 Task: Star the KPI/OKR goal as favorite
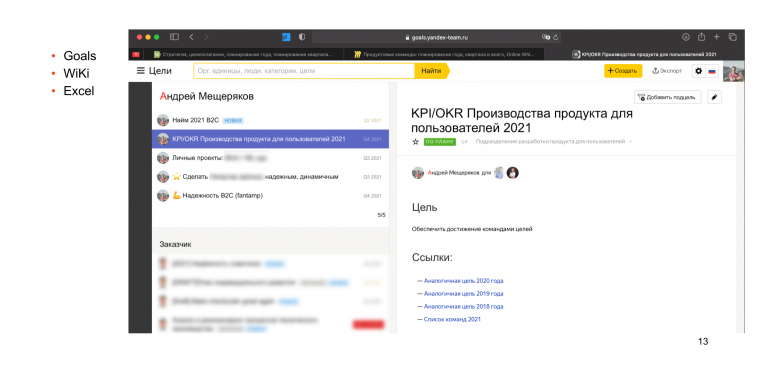tap(415, 142)
